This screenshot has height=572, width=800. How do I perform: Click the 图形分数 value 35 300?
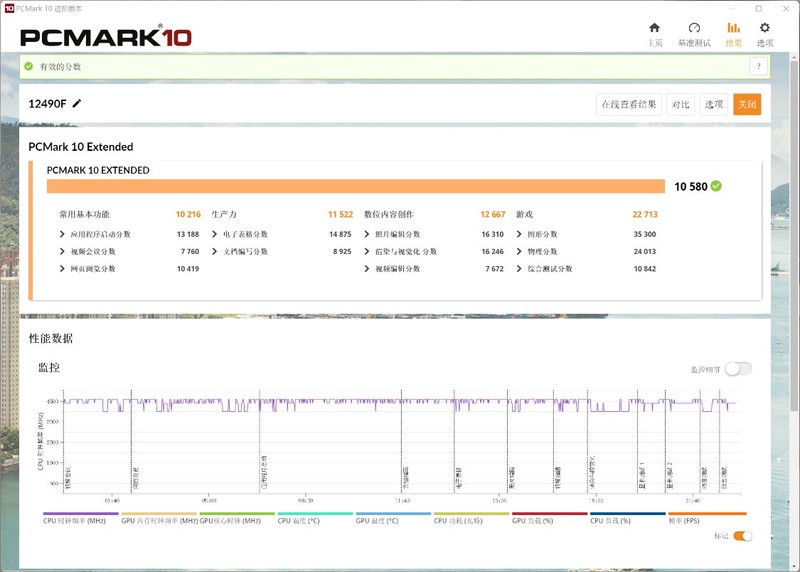645,234
